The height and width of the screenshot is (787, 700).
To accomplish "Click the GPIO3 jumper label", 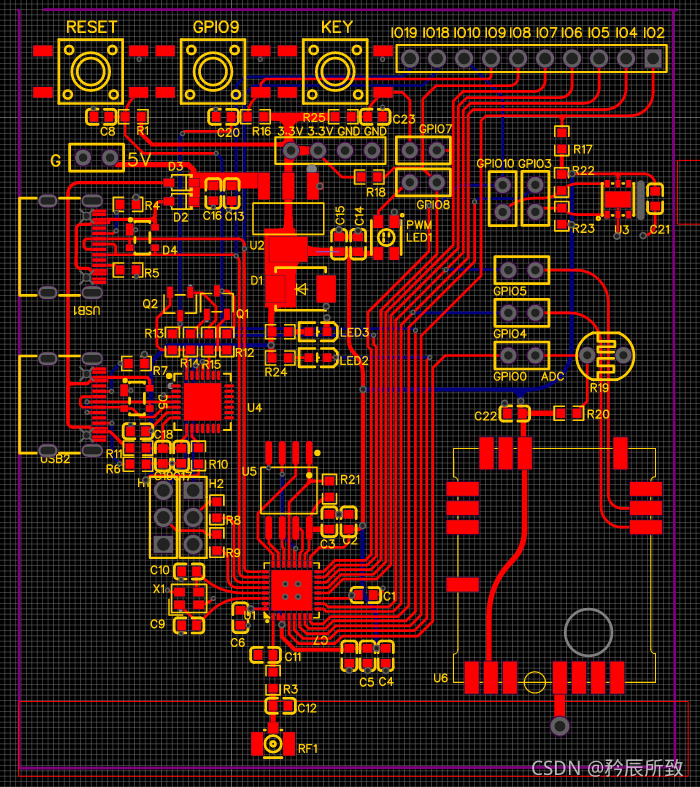I will (534, 164).
